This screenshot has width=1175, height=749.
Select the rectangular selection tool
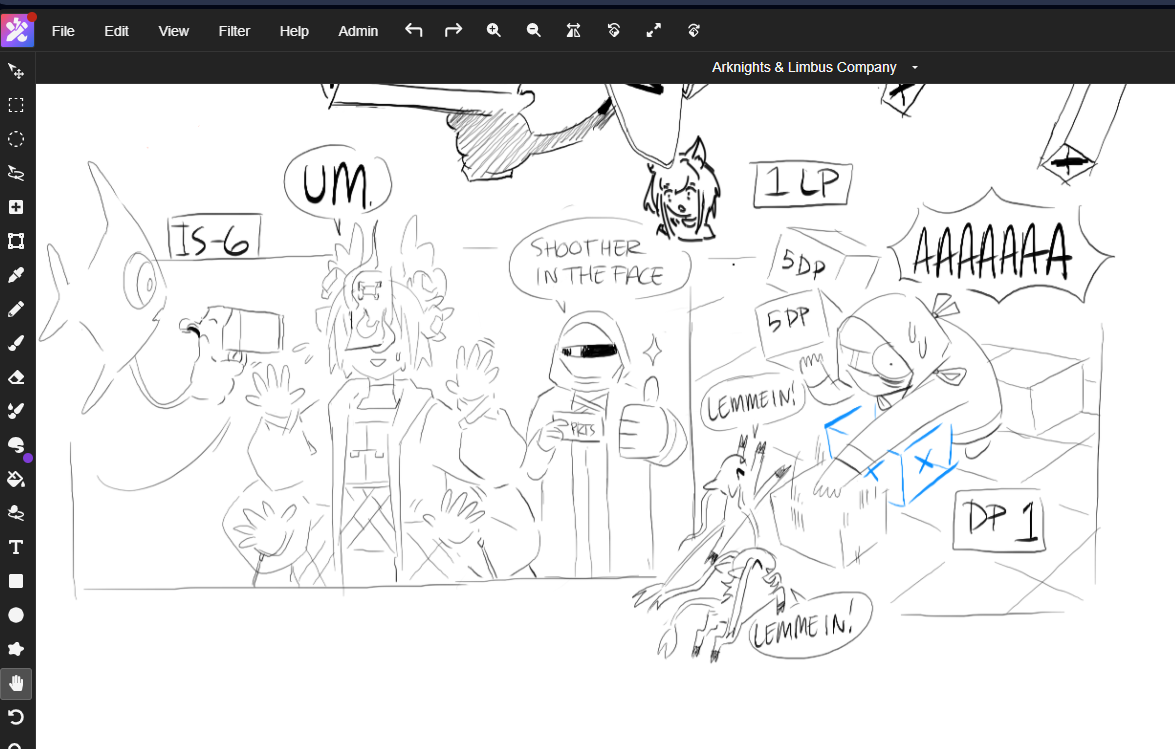tap(16, 105)
